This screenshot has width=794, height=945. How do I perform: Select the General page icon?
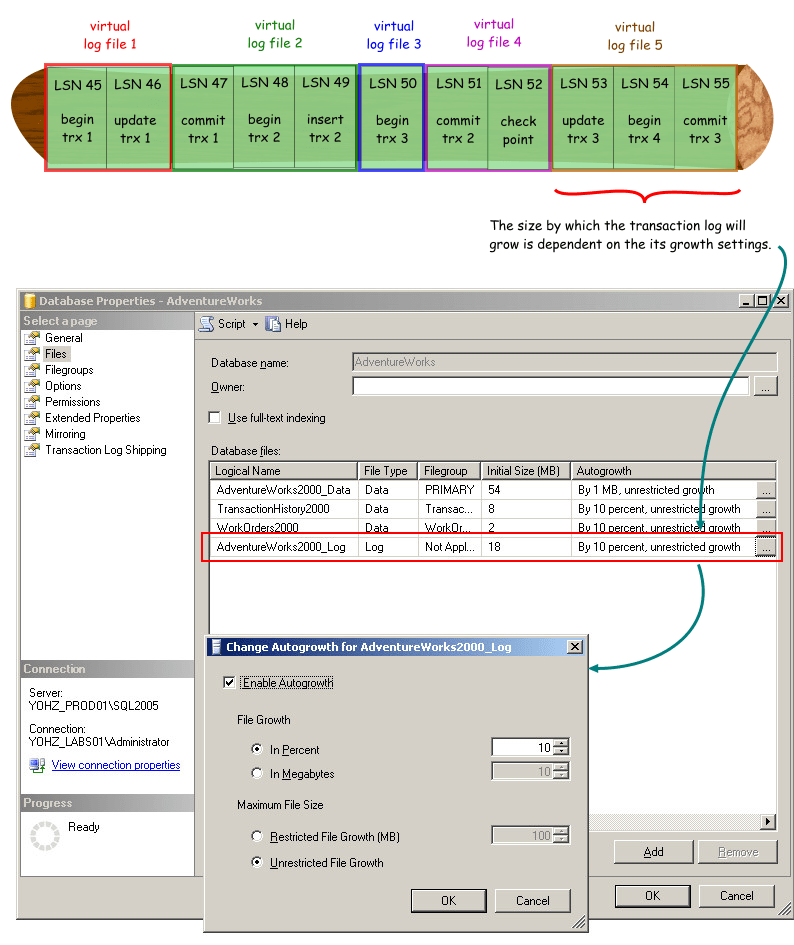click(x=32, y=338)
